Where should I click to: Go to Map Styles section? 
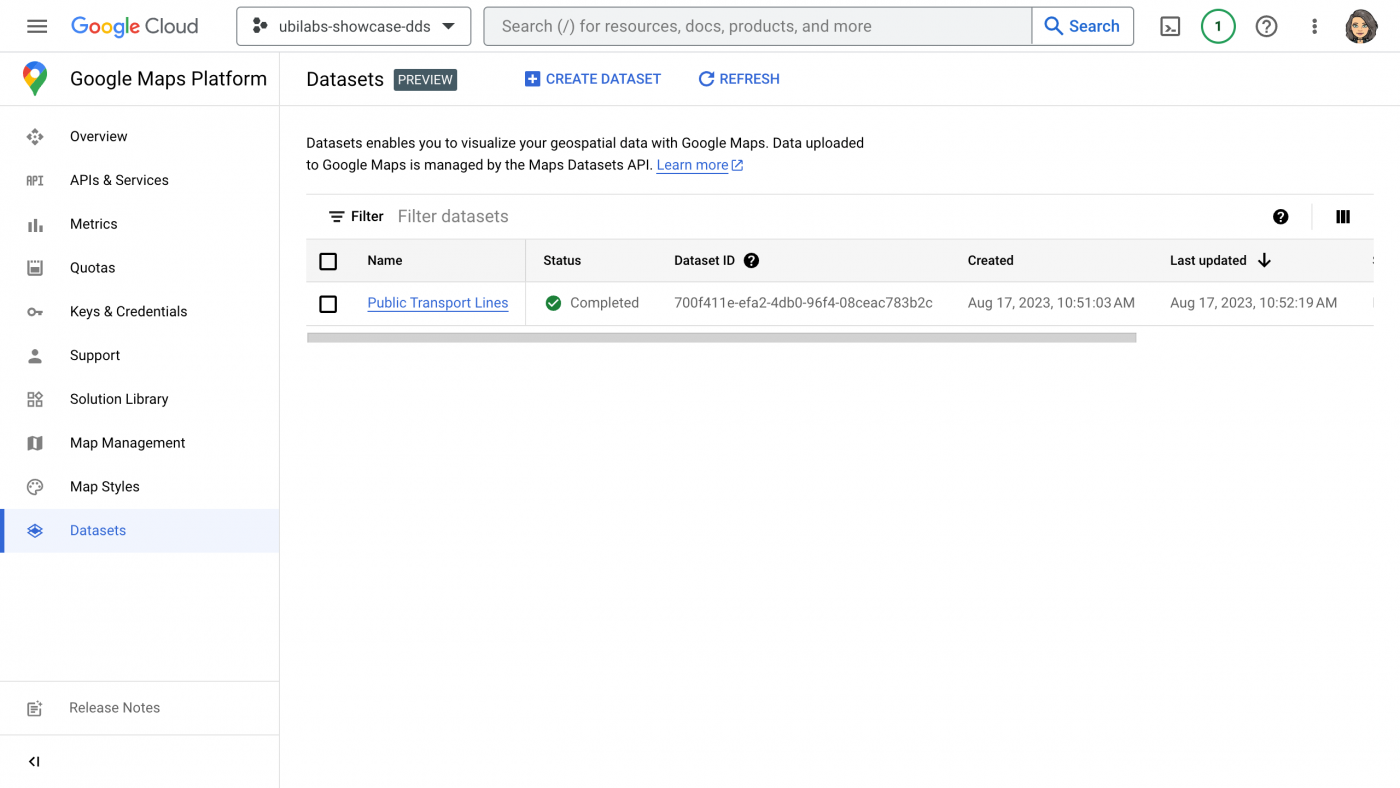pos(104,486)
